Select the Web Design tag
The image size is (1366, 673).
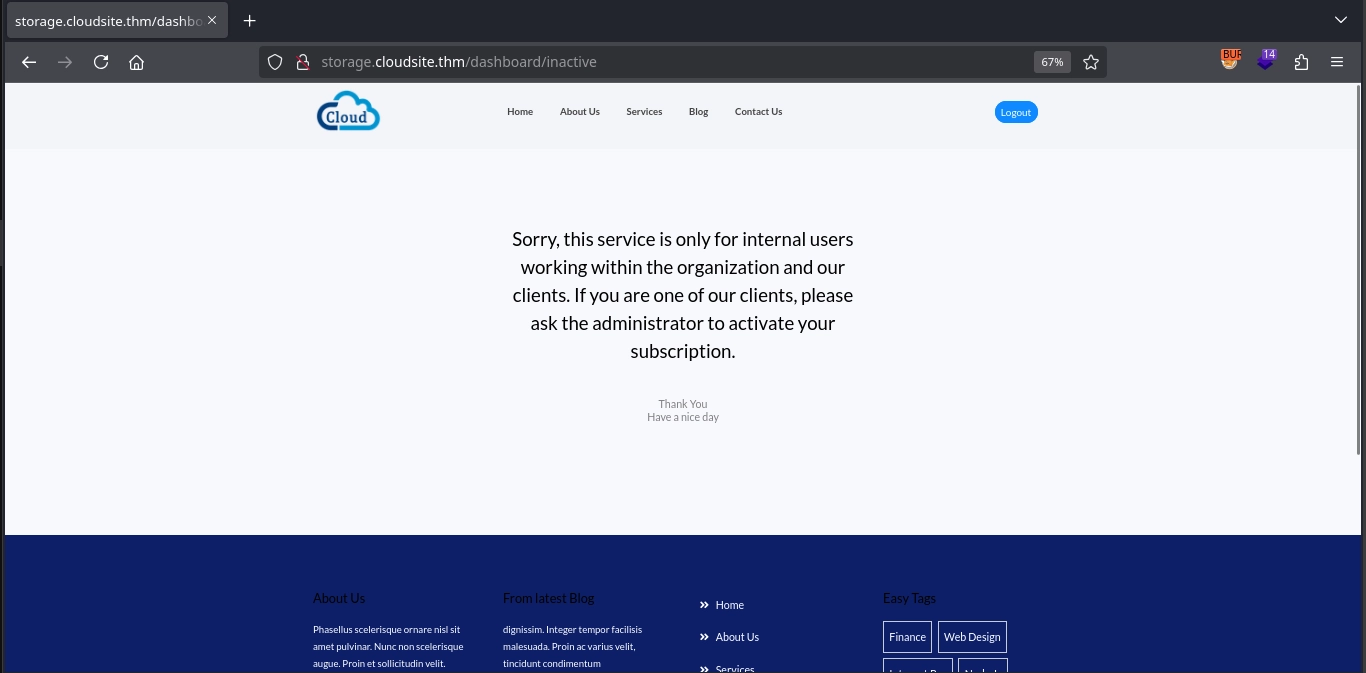[972, 637]
